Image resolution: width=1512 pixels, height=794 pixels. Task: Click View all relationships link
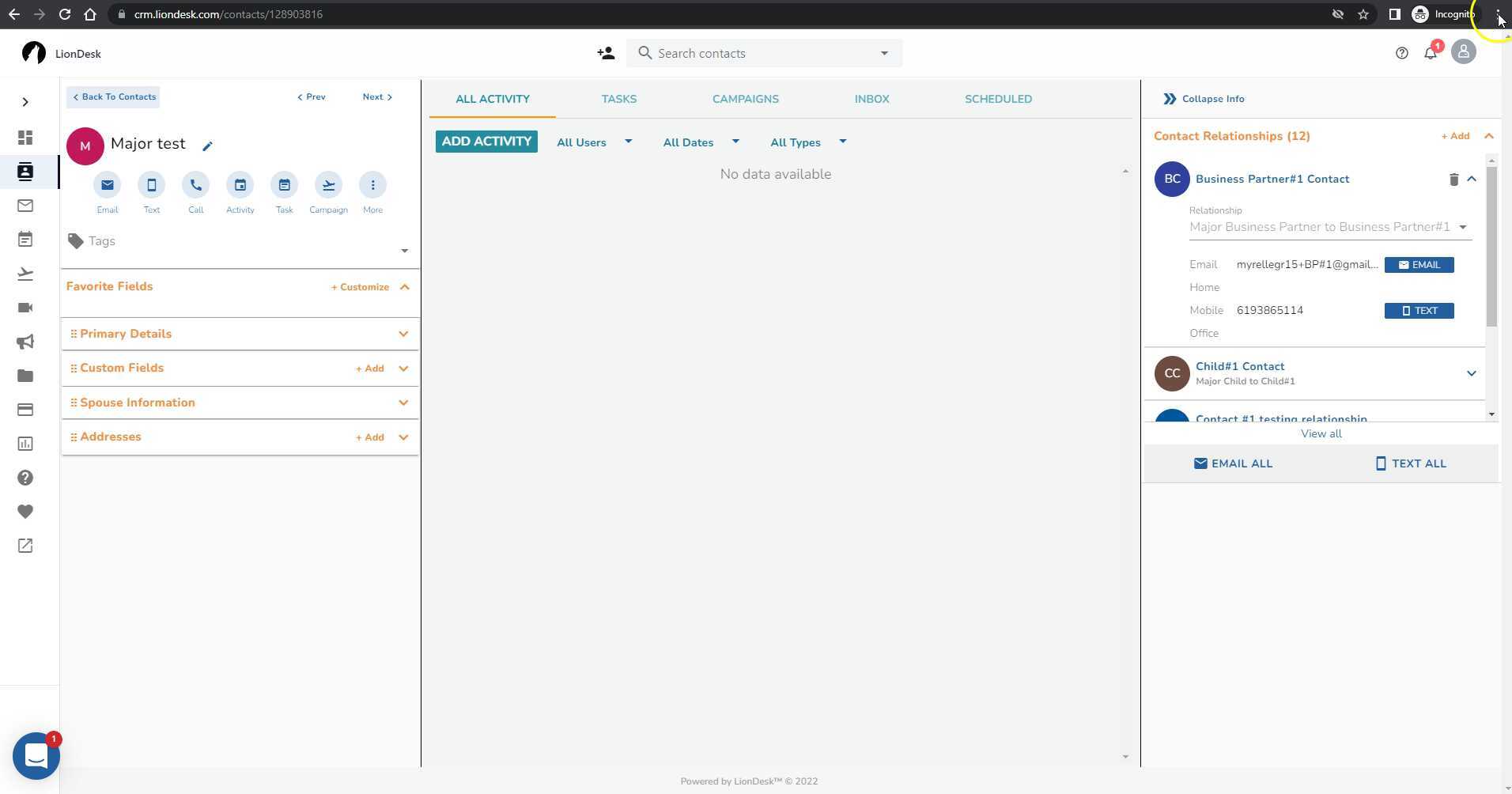pyautogui.click(x=1319, y=433)
